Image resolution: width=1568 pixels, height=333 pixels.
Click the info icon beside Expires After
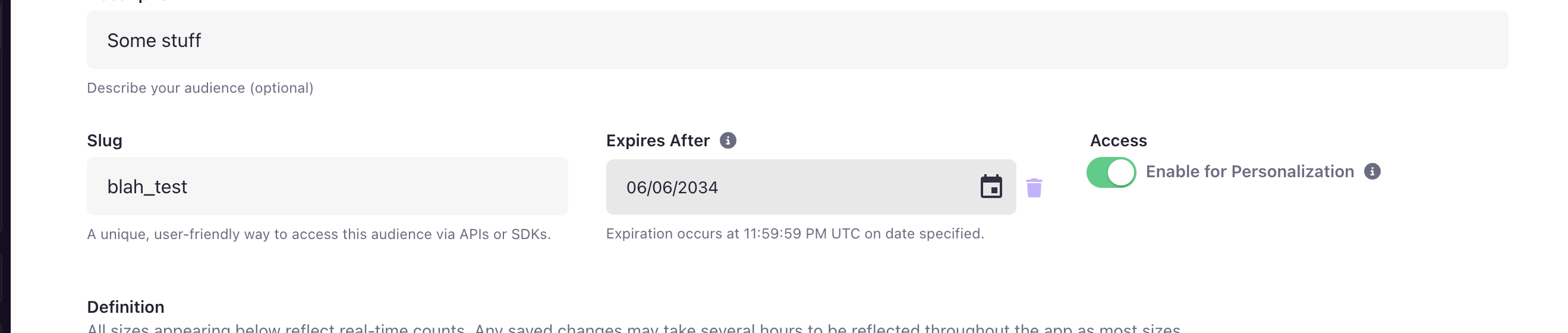[x=728, y=140]
